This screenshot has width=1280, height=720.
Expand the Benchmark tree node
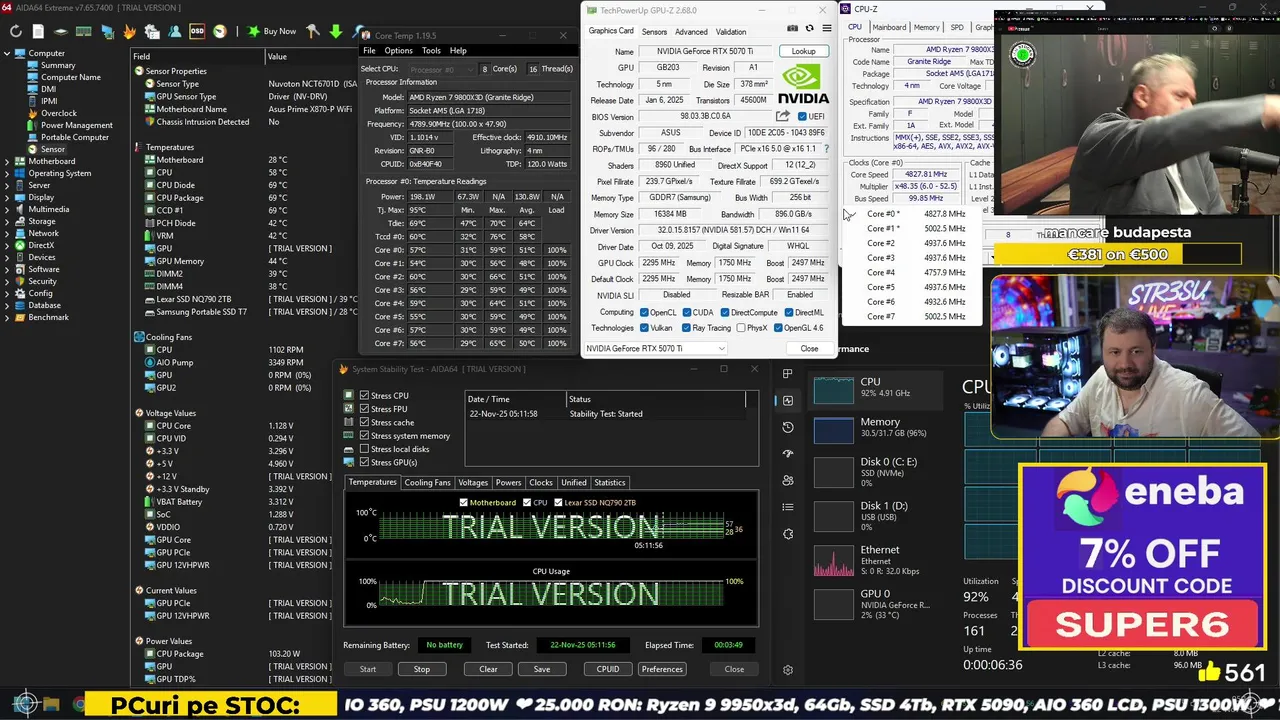point(8,317)
